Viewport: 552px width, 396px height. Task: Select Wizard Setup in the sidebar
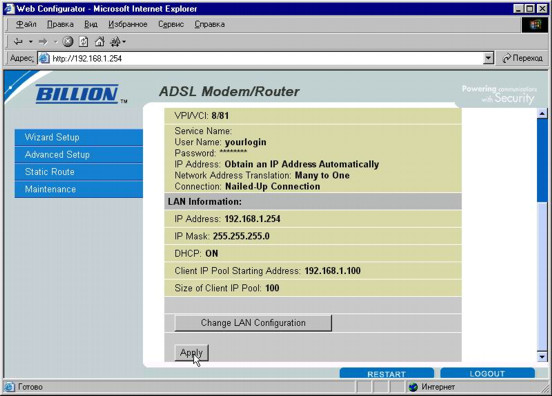pos(79,137)
